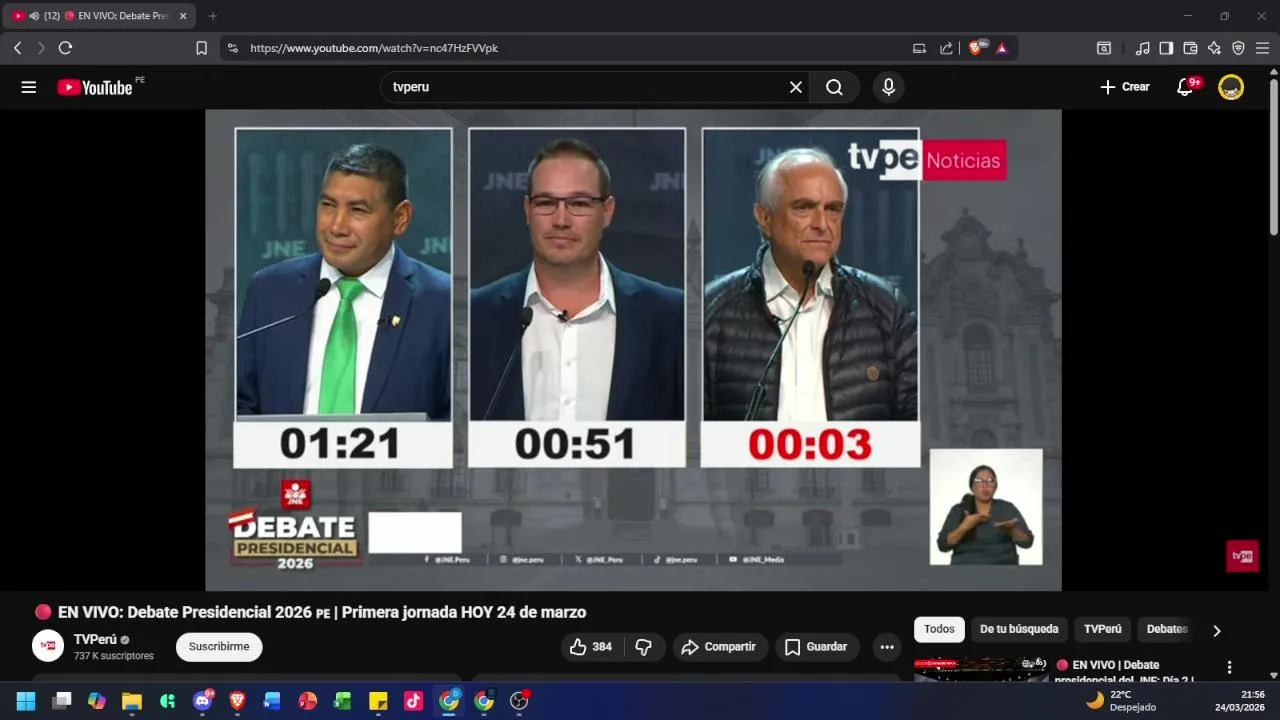Image resolution: width=1280 pixels, height=720 pixels.
Task: Open File Explorer from taskbar
Action: click(x=132, y=701)
